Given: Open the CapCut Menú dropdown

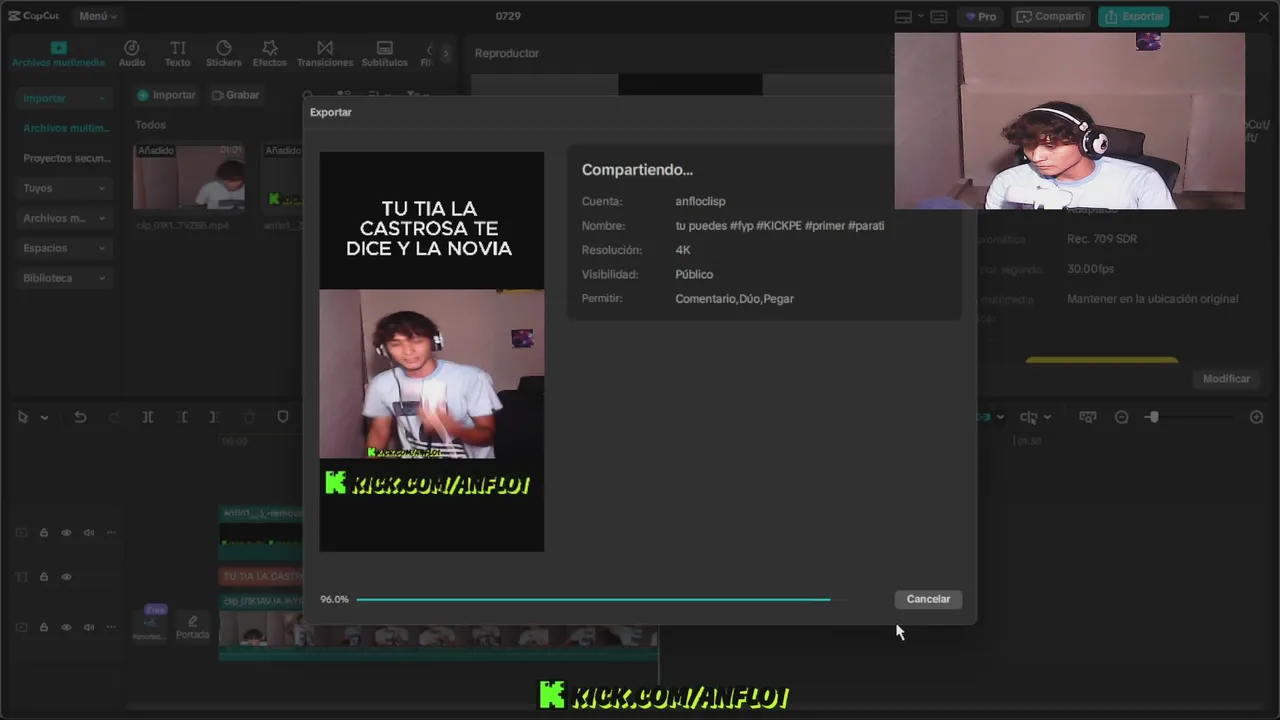Looking at the screenshot, I should click(x=98, y=16).
